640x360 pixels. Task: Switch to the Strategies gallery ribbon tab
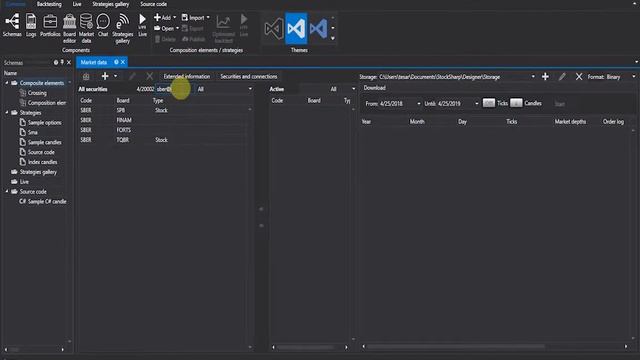click(111, 4)
